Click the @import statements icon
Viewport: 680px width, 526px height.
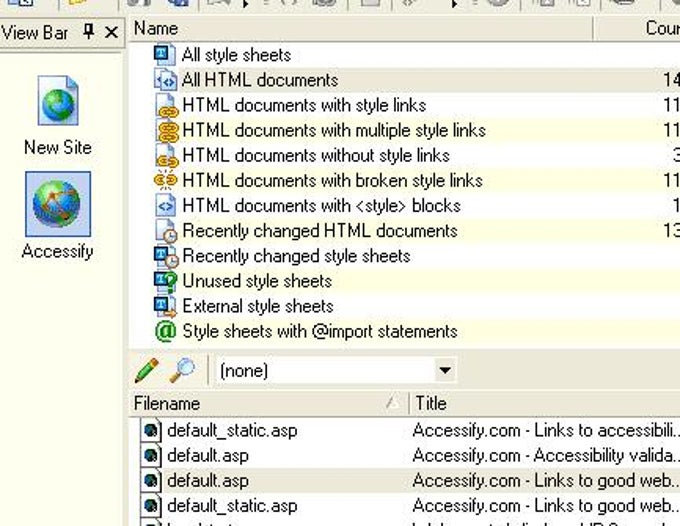click(x=166, y=331)
